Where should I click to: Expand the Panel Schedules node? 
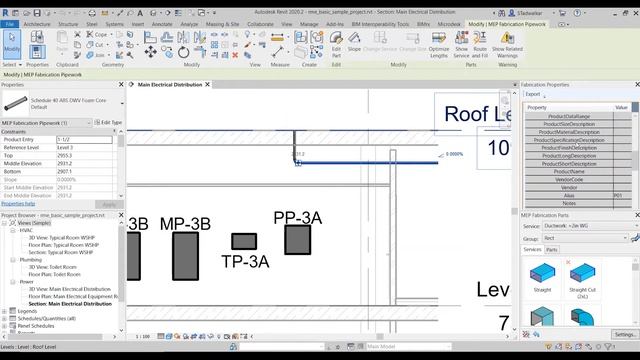(4, 326)
